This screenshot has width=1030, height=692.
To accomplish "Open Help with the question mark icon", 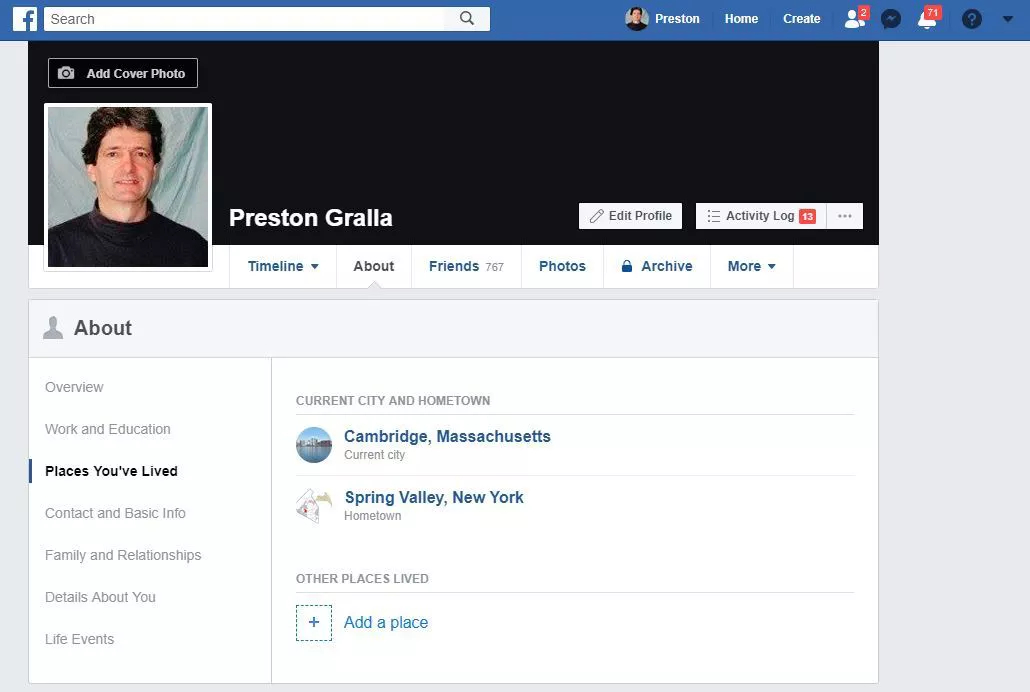I will (971, 18).
